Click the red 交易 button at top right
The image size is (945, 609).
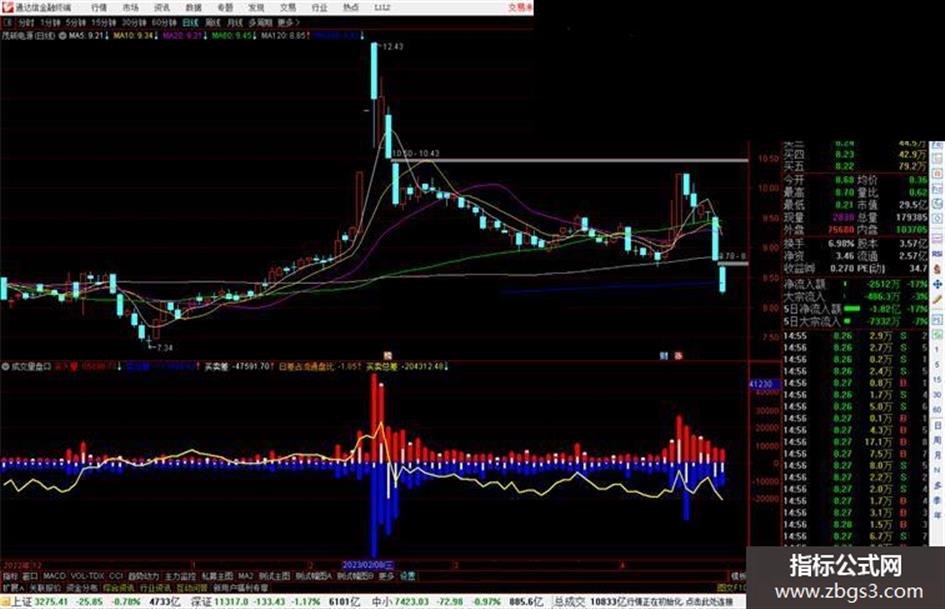(520, 8)
